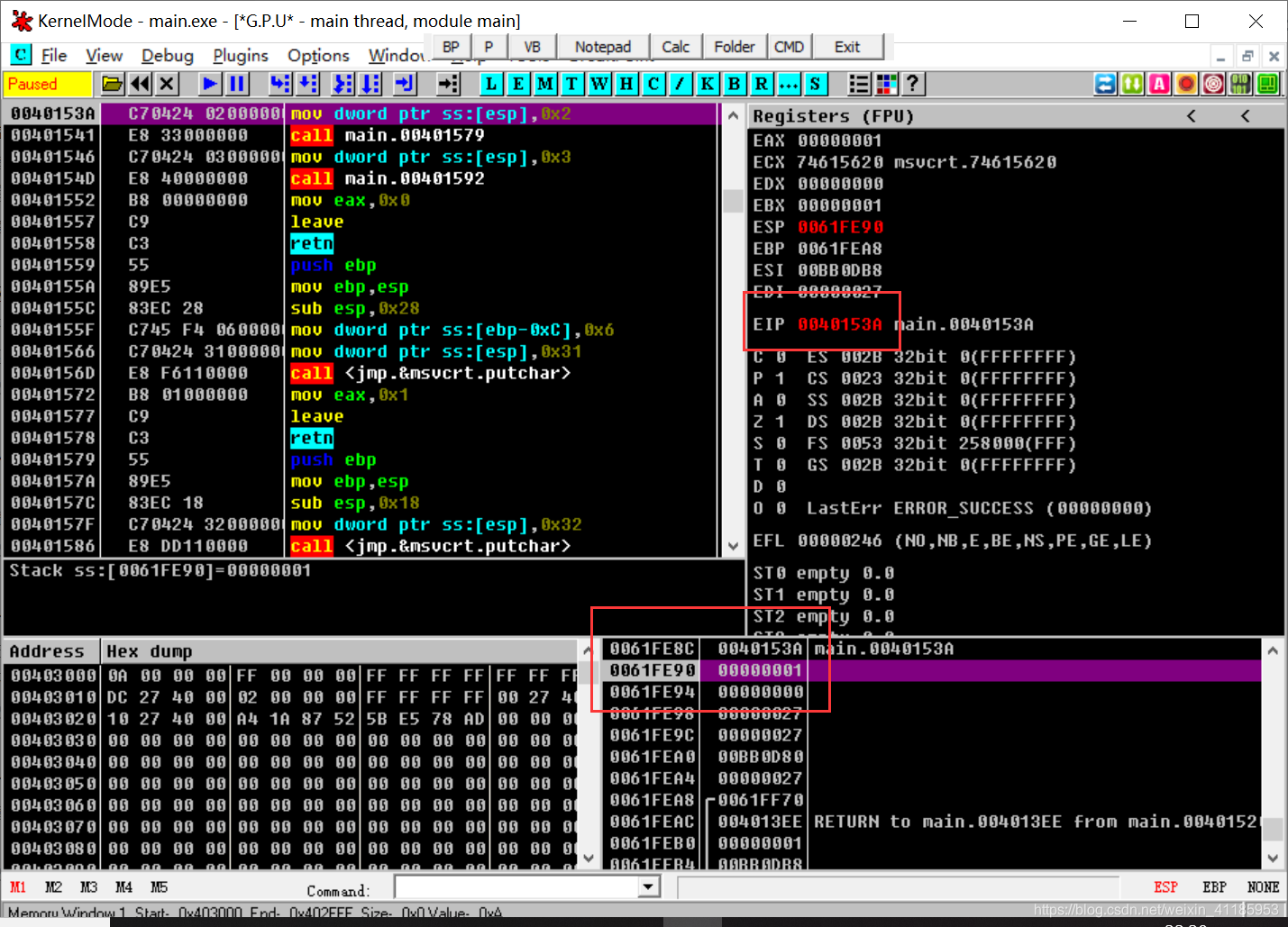
Task: Open Threads window with T icon
Action: tap(572, 84)
